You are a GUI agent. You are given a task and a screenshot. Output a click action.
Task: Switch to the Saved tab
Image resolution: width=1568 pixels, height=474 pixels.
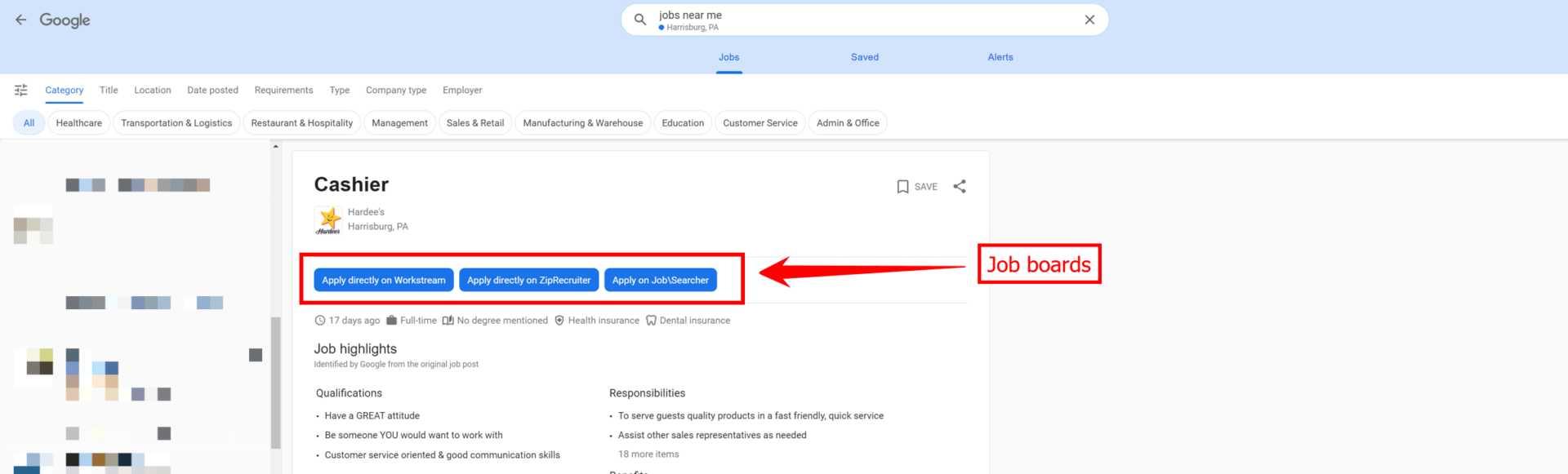[864, 57]
